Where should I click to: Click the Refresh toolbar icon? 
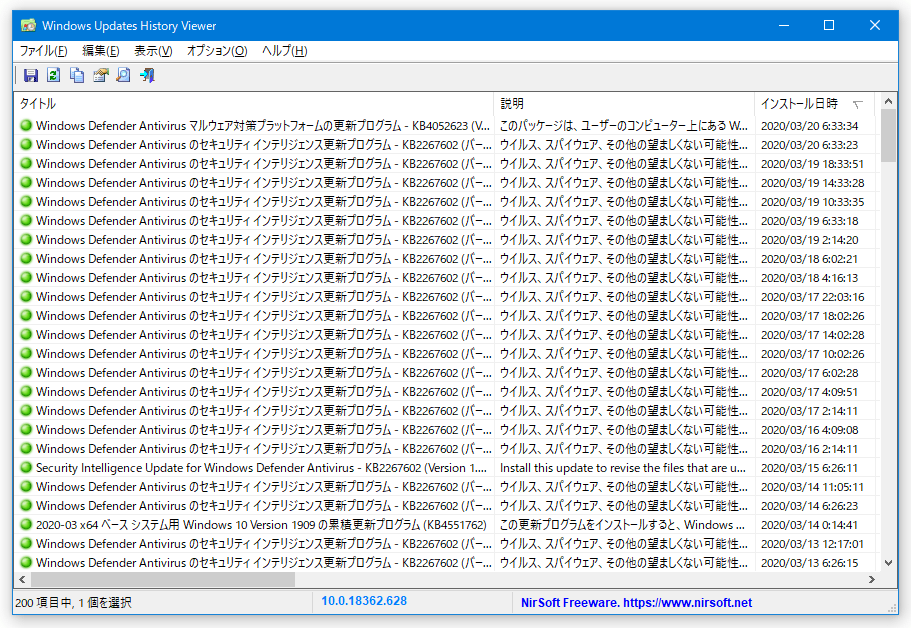54,75
